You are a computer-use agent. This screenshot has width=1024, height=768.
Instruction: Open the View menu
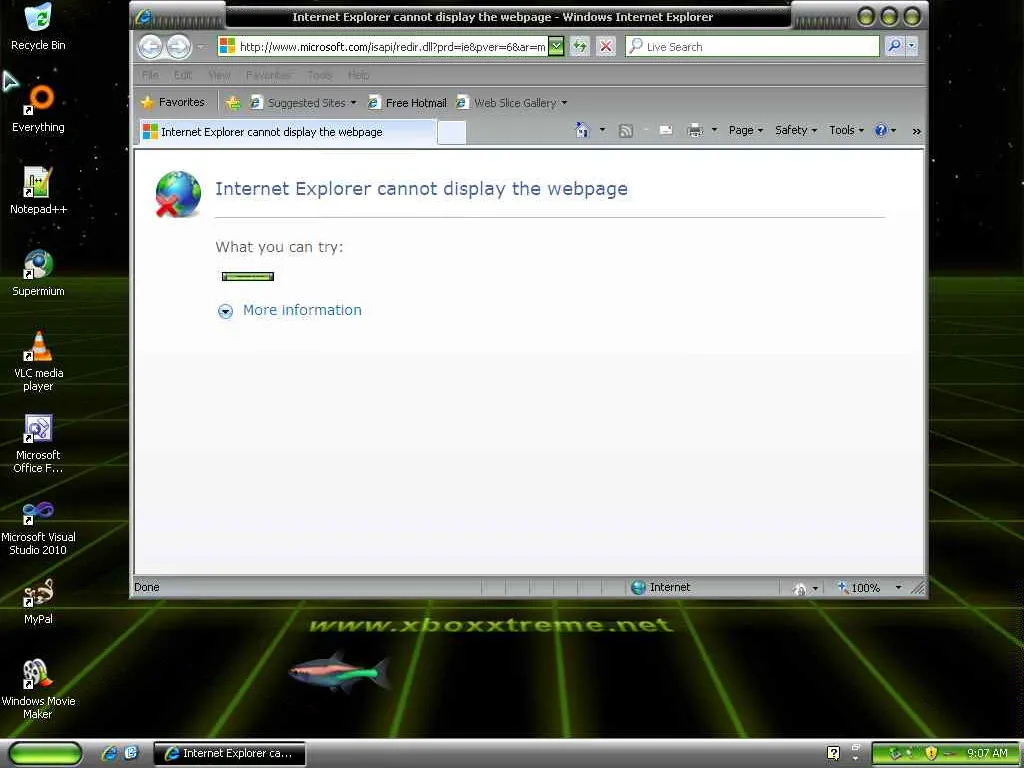pyautogui.click(x=219, y=75)
